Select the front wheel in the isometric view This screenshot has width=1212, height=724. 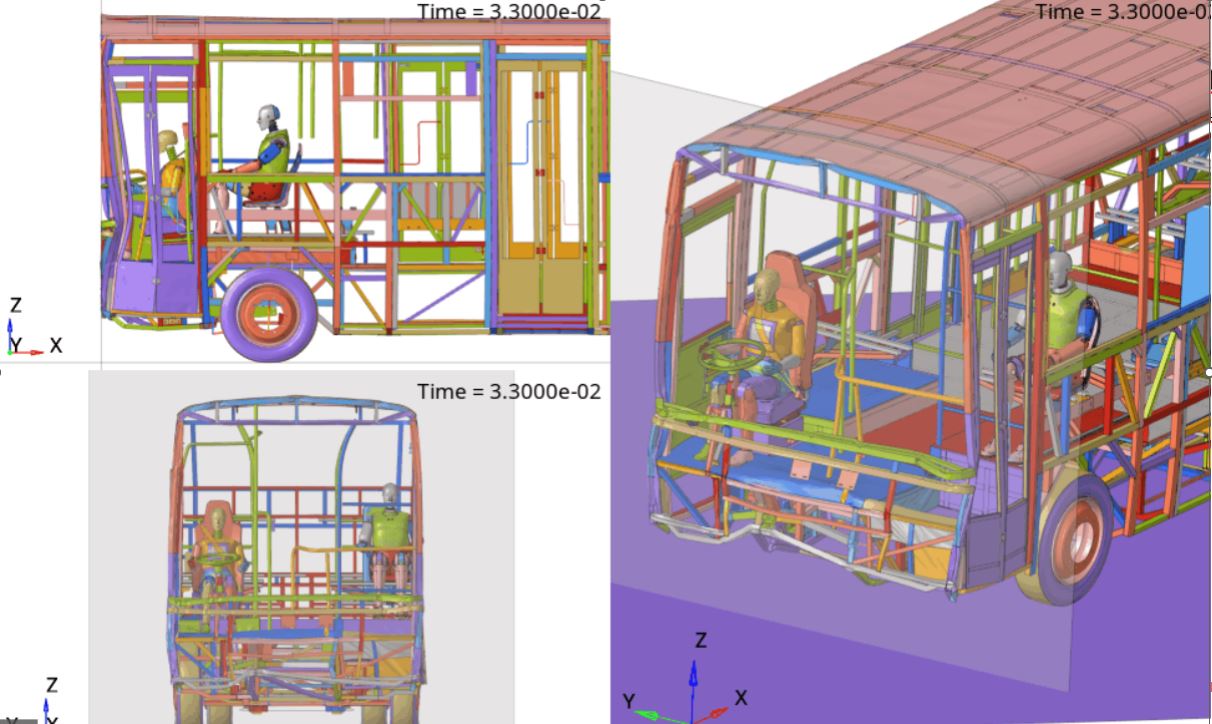point(1073,541)
